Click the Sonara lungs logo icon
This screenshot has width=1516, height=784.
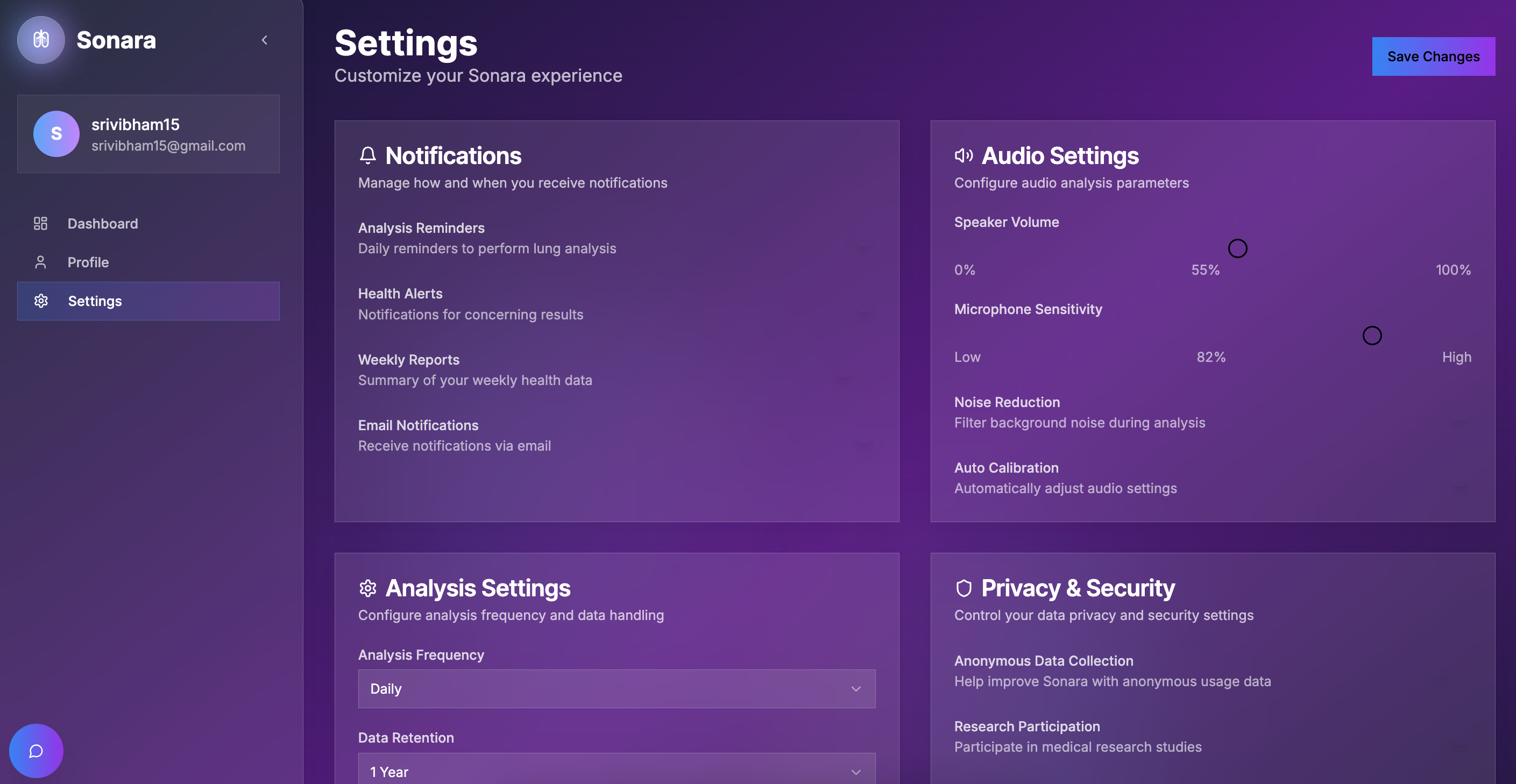pyautogui.click(x=40, y=39)
